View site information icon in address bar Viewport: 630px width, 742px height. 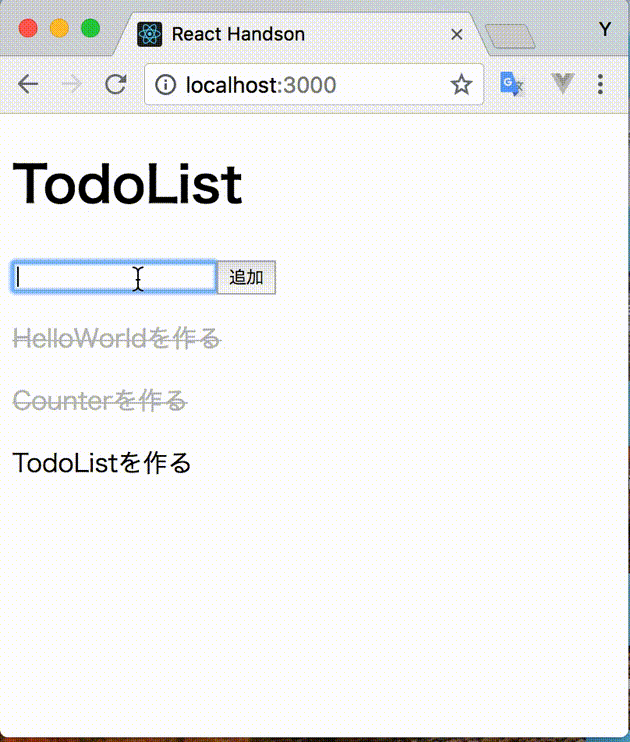pyautogui.click(x=165, y=85)
